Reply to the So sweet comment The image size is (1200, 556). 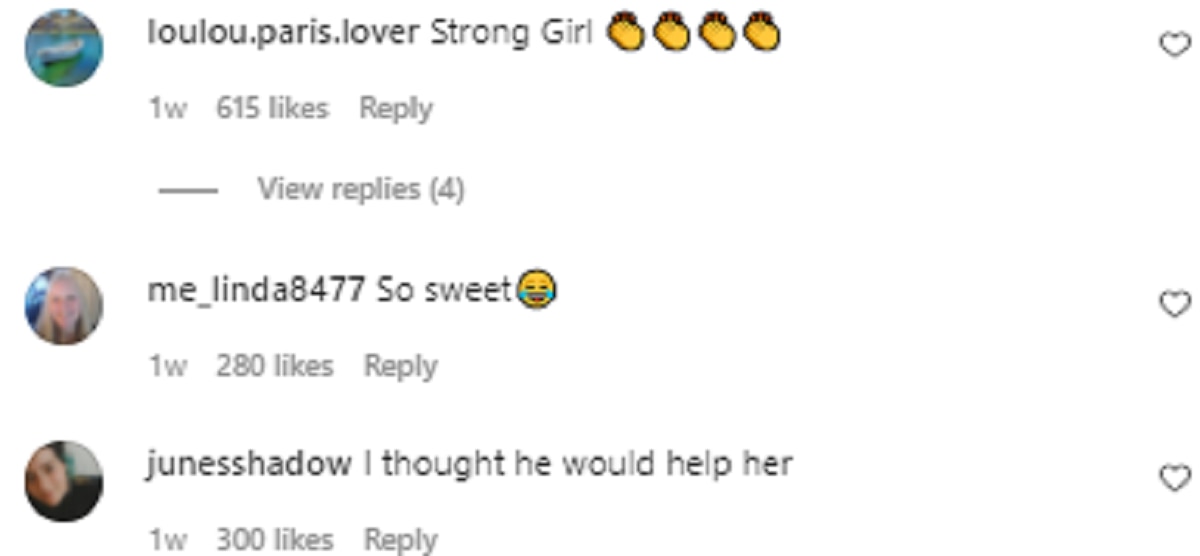(x=400, y=367)
